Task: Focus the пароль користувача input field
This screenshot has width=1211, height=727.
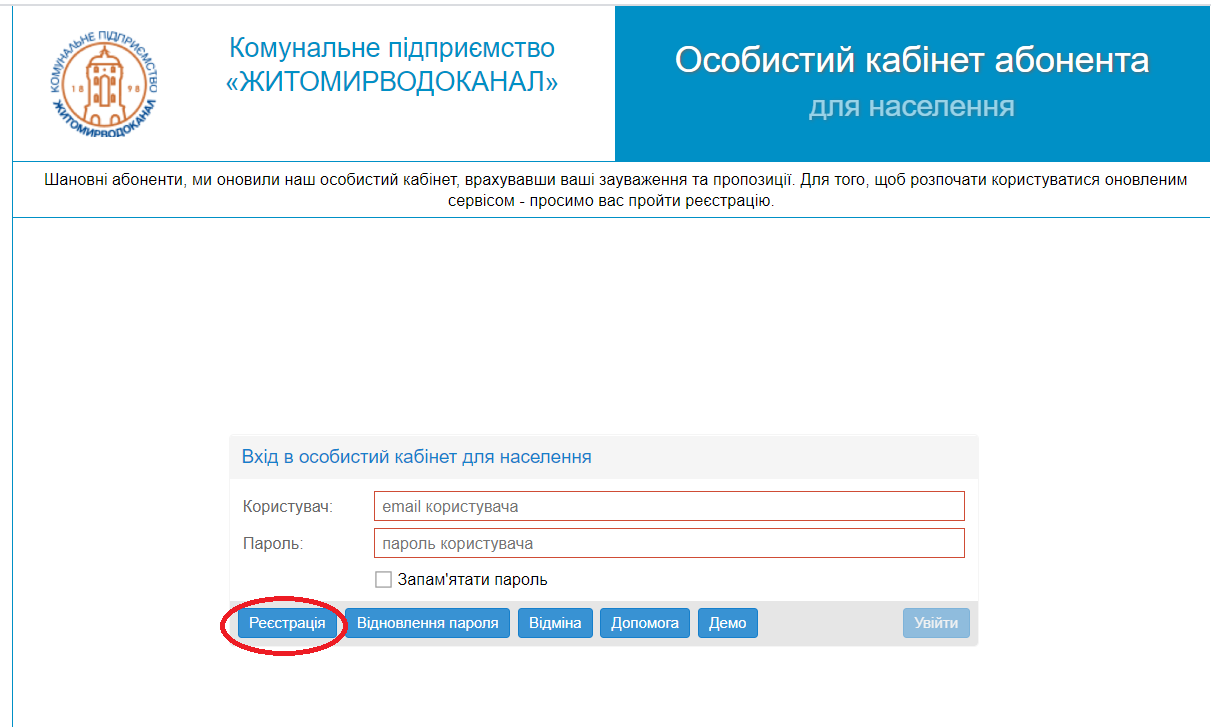Action: 669,544
